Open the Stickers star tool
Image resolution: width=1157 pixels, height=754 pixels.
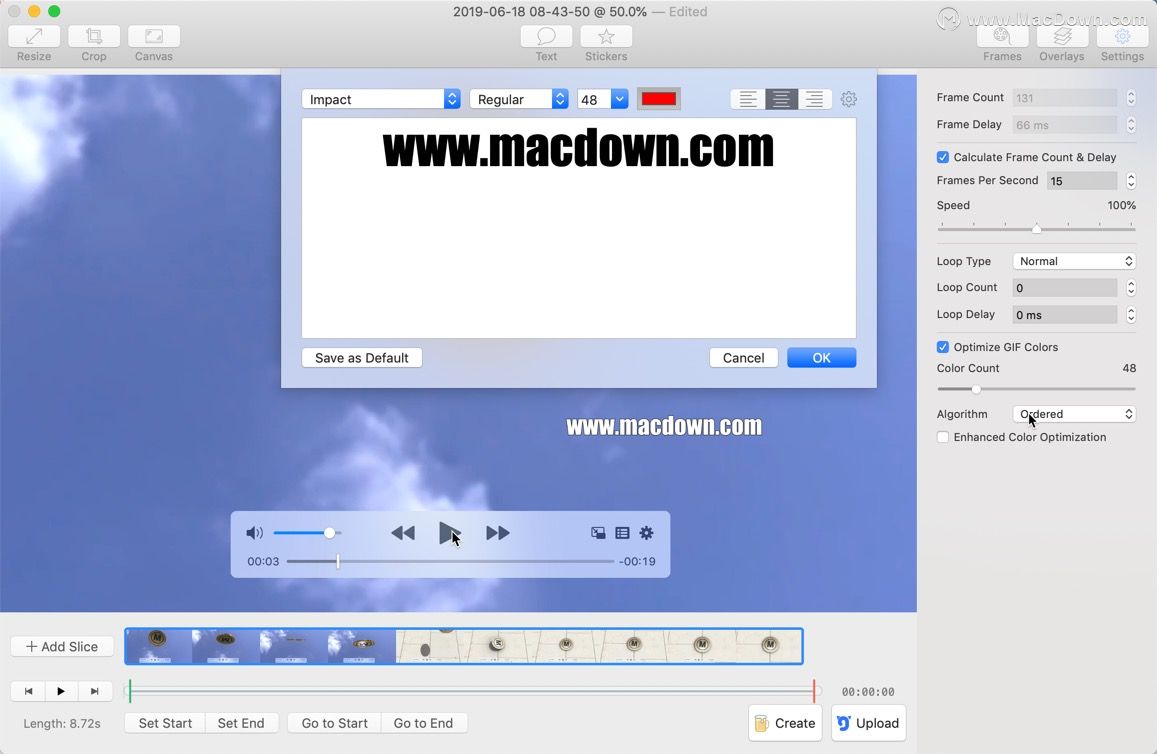pyautogui.click(x=606, y=37)
